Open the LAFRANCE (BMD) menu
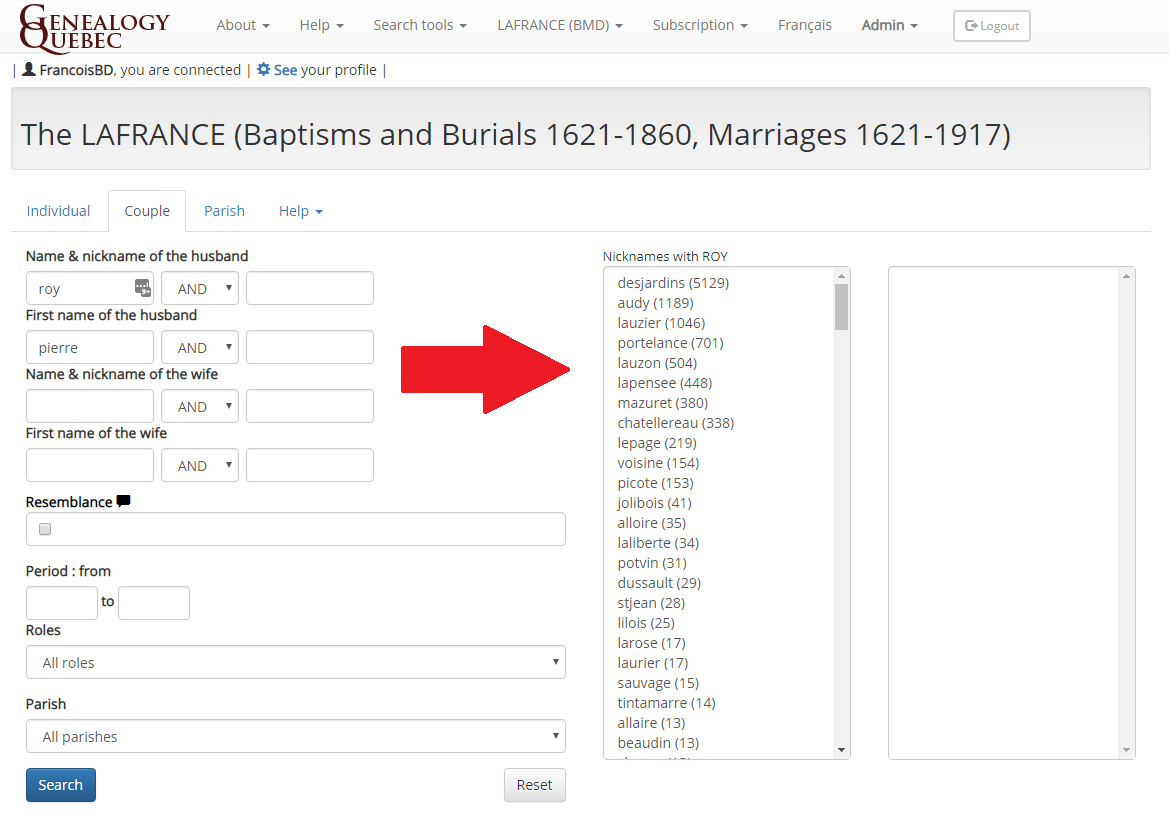This screenshot has height=817, width=1169. [560, 25]
